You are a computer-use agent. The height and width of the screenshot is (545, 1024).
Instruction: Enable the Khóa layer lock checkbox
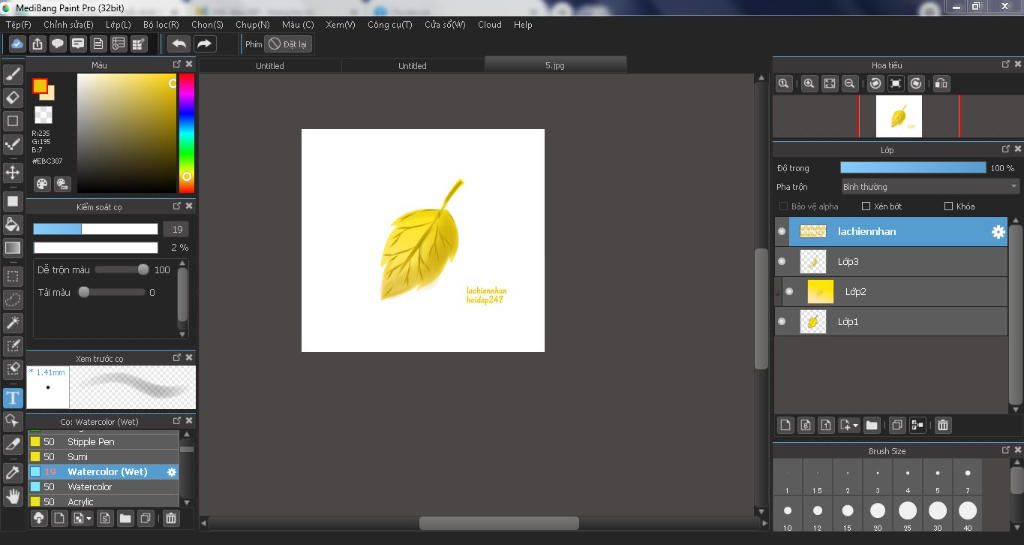(948, 207)
